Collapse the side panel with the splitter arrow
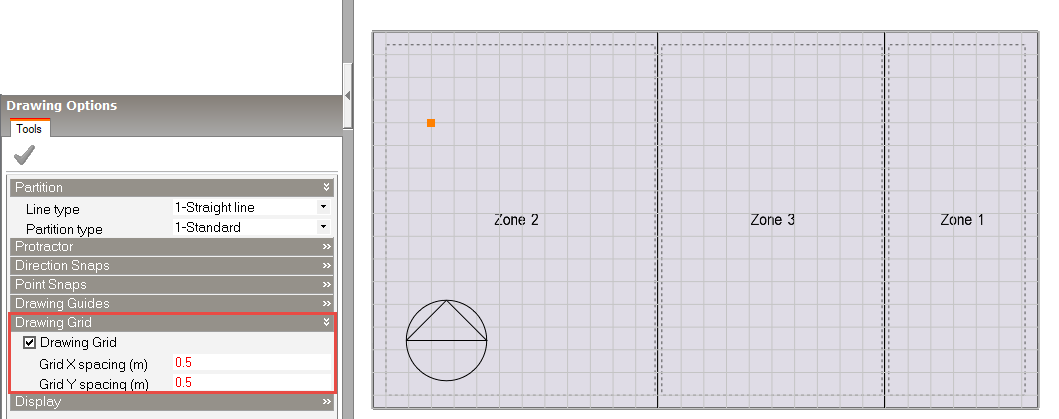Screen dimensions: 1059x419 click(348, 95)
